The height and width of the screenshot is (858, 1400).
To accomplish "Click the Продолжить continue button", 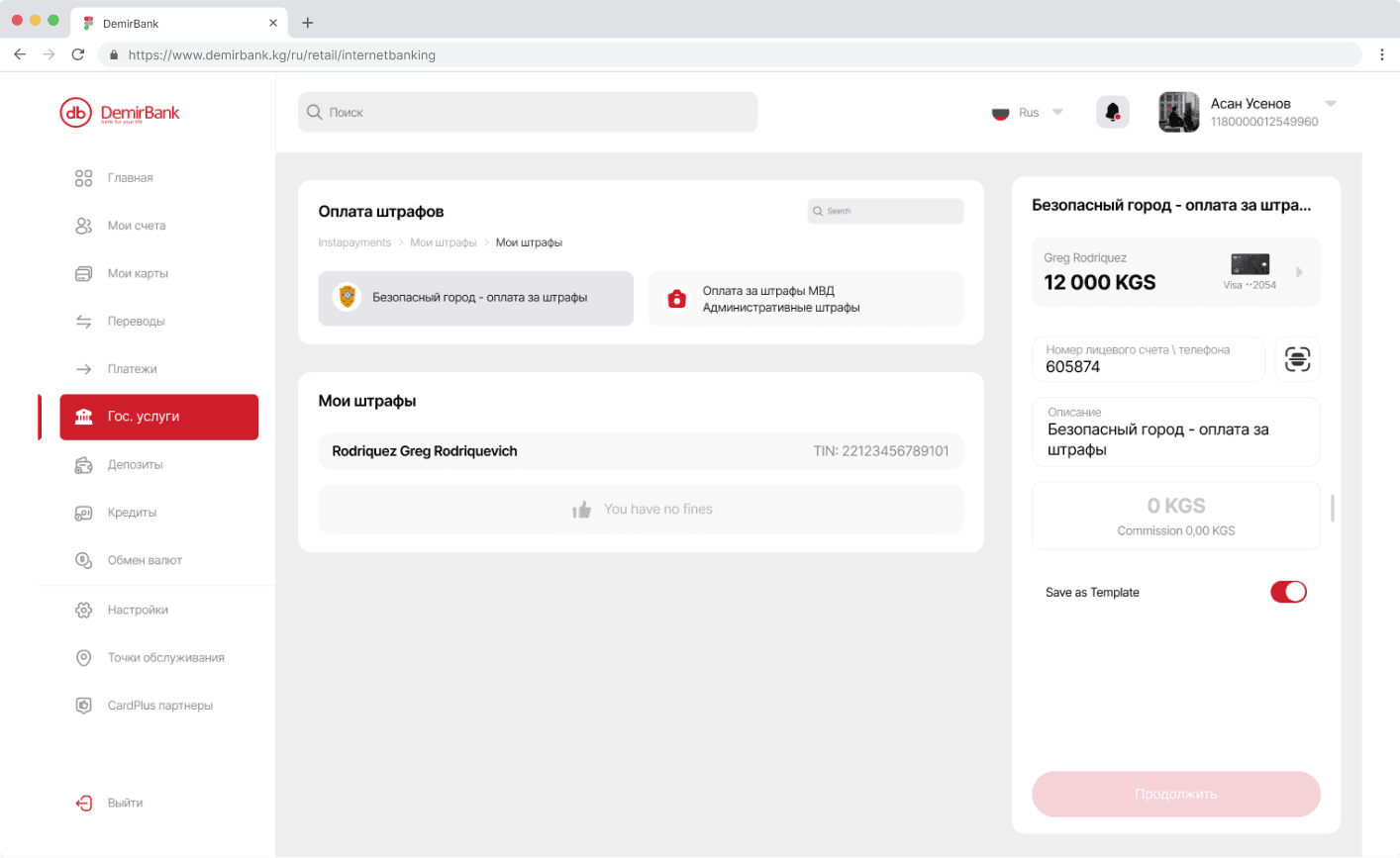I will pyautogui.click(x=1176, y=794).
